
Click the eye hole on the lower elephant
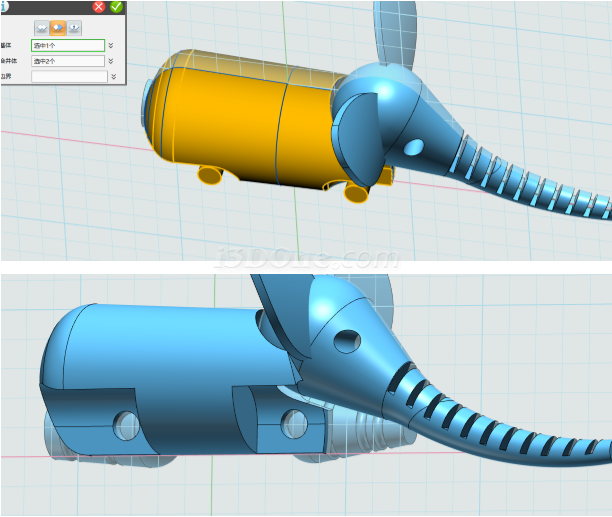click(346, 342)
